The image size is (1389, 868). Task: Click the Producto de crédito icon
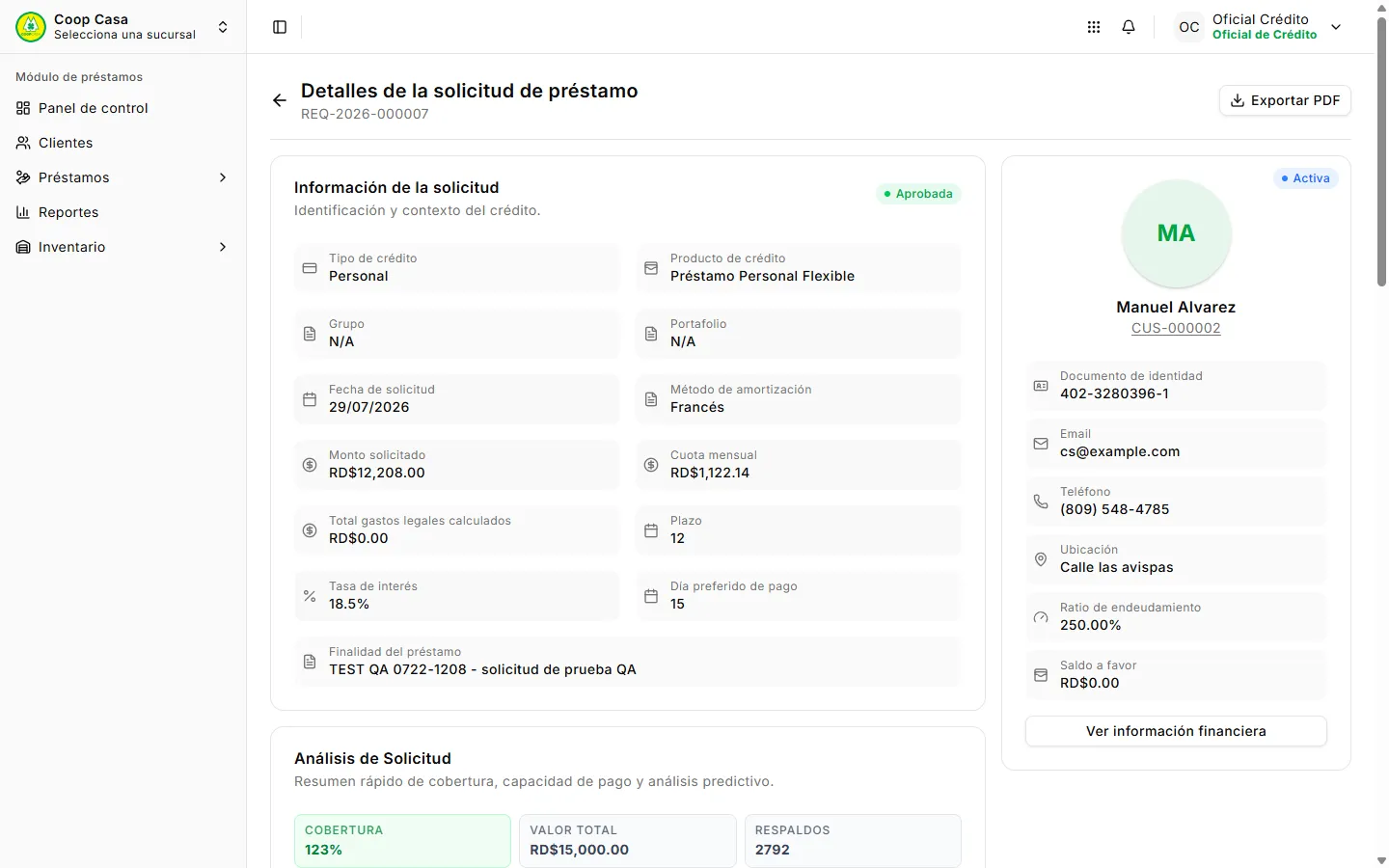click(651, 268)
